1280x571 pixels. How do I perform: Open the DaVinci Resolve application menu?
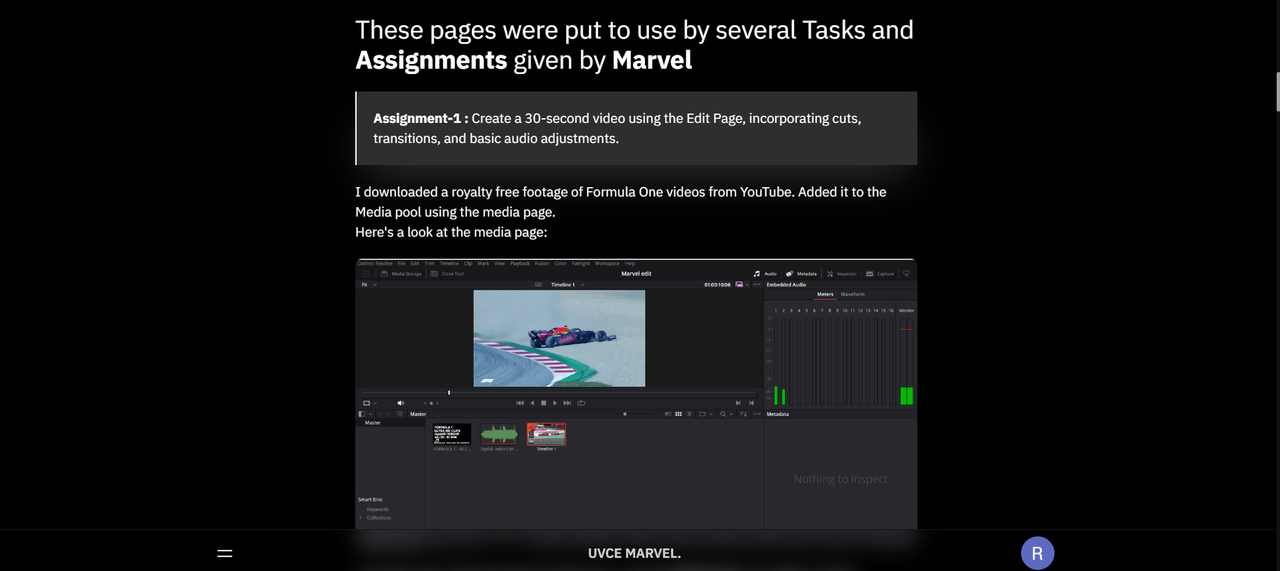(x=375, y=263)
